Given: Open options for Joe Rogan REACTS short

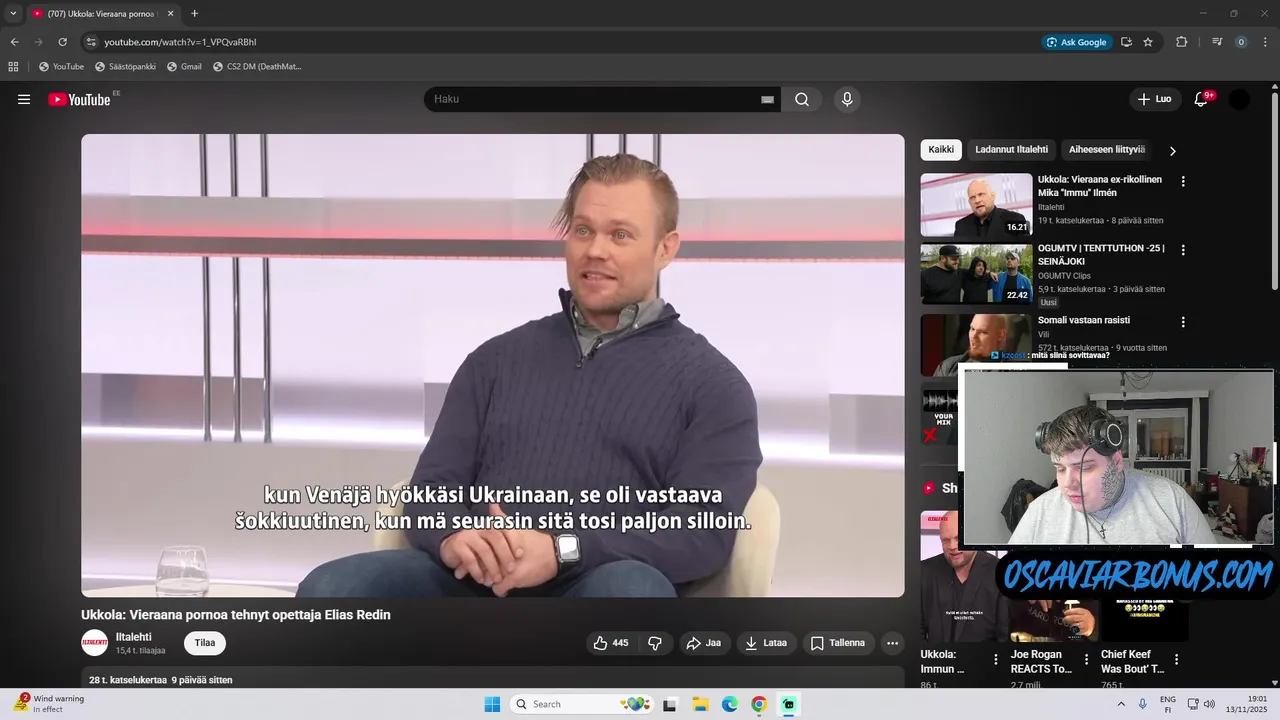Looking at the screenshot, I should coord(1086,659).
